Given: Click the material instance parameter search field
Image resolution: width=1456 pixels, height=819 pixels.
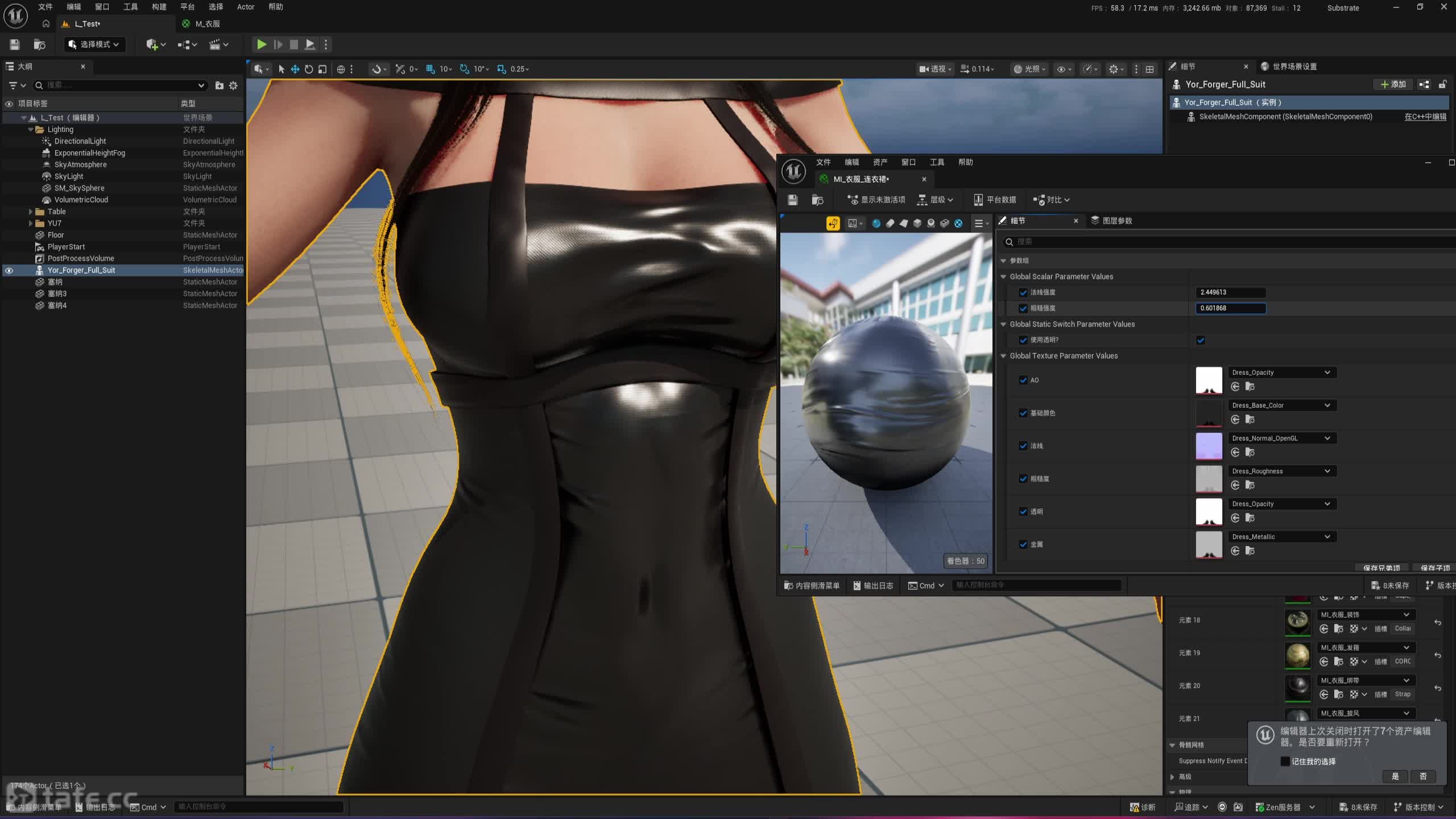Looking at the screenshot, I should 1228,242.
